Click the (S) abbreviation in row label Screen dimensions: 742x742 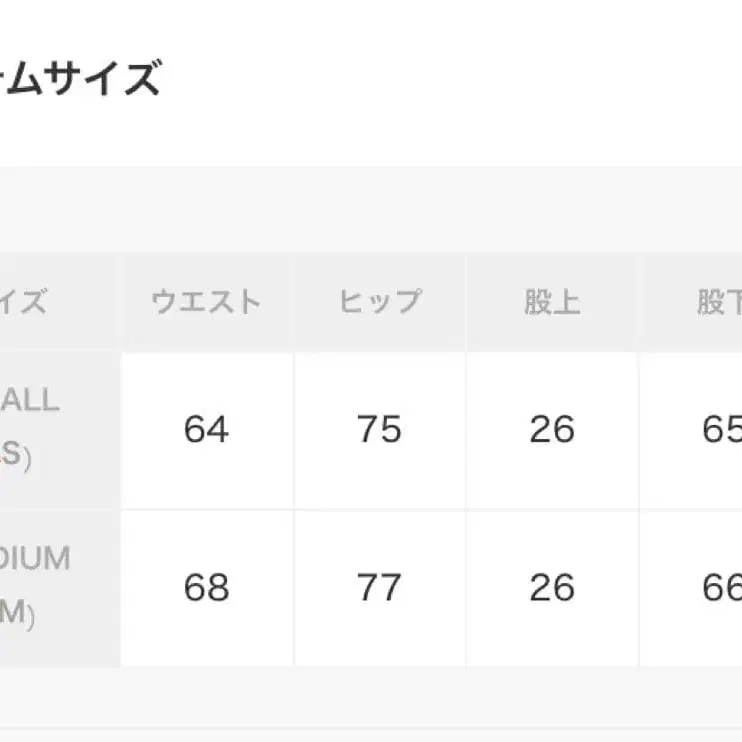18,457
